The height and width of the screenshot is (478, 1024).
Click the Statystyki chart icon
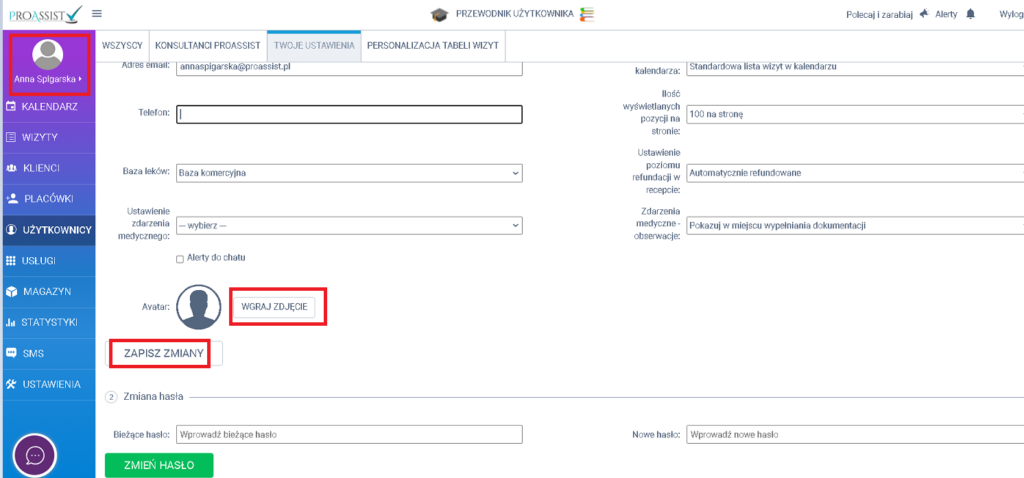(11, 322)
